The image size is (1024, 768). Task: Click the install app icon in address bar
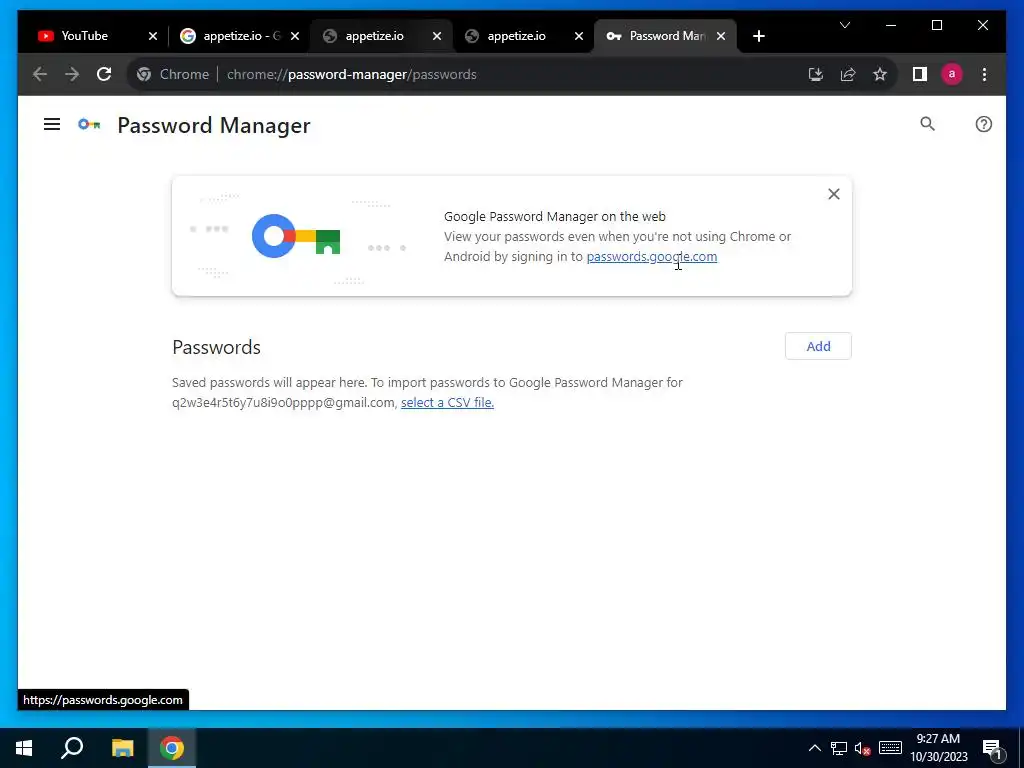point(816,74)
